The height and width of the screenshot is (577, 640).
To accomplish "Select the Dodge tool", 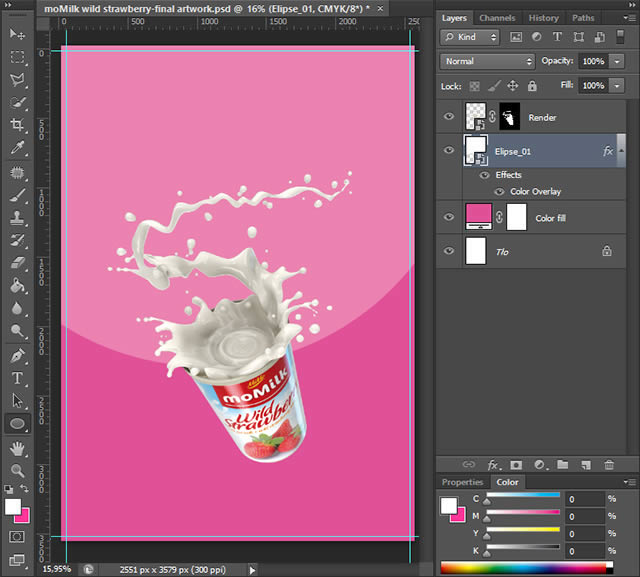I will point(17,331).
